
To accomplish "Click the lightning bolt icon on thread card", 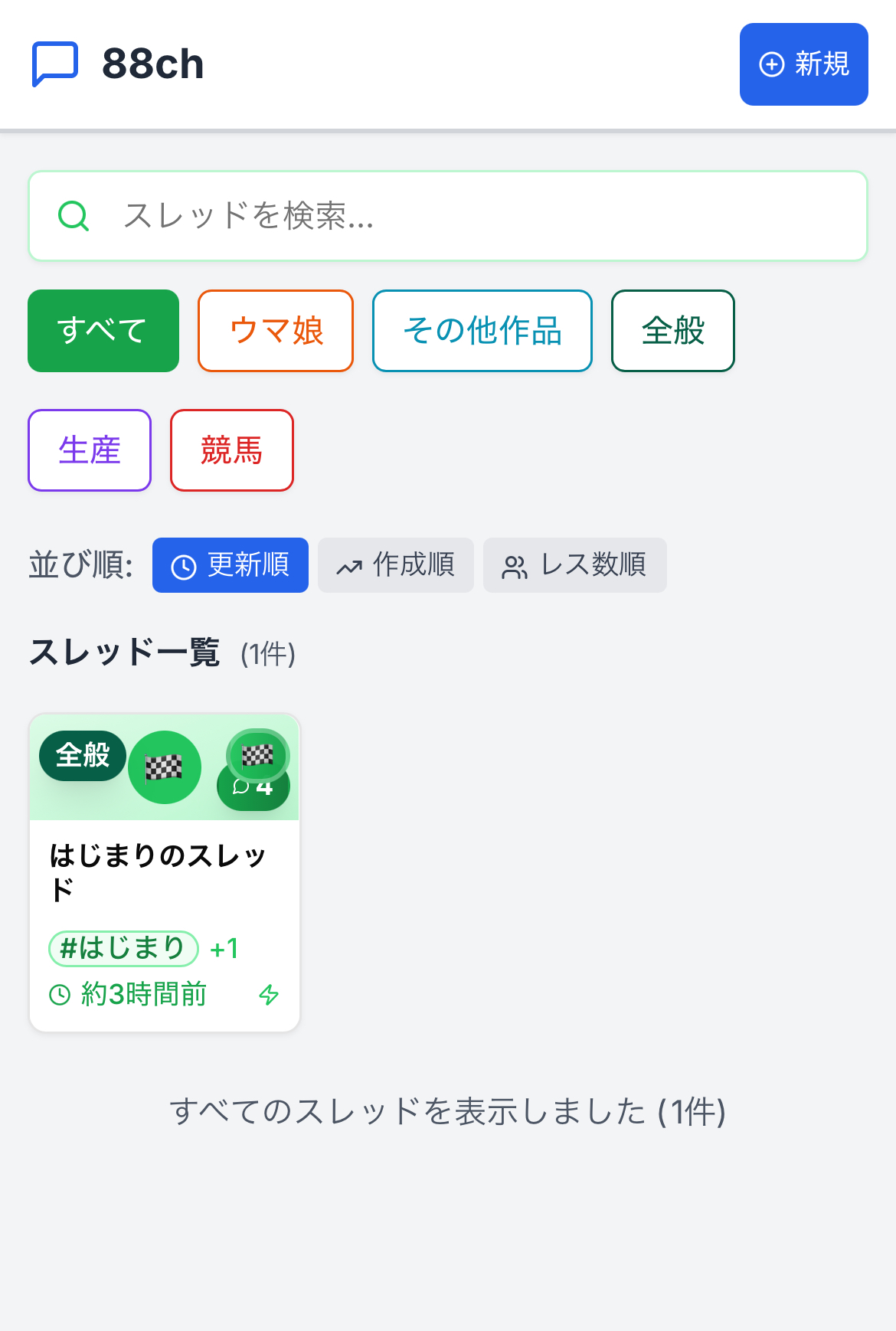I will pyautogui.click(x=269, y=995).
